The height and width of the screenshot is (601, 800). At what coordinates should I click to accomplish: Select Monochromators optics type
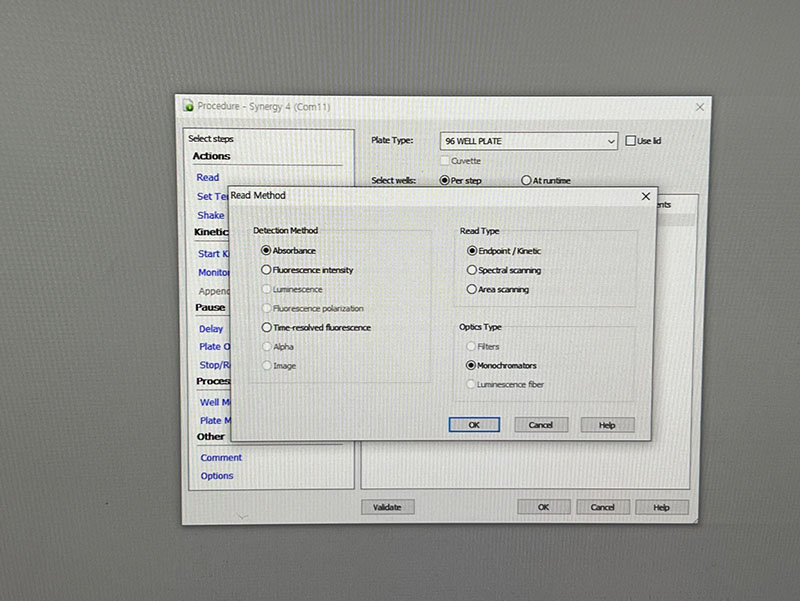[x=471, y=366]
